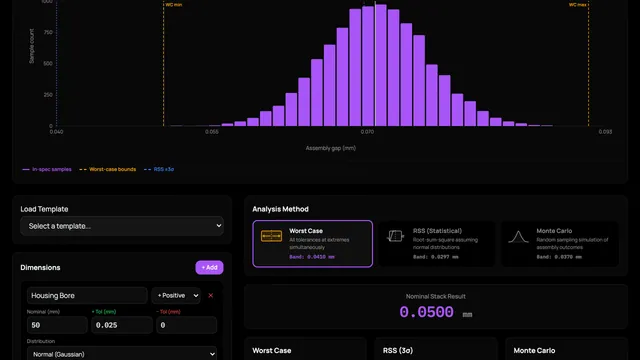Click the Band 0.0370 mm text
Screen dimensions: 640x360
click(559, 257)
